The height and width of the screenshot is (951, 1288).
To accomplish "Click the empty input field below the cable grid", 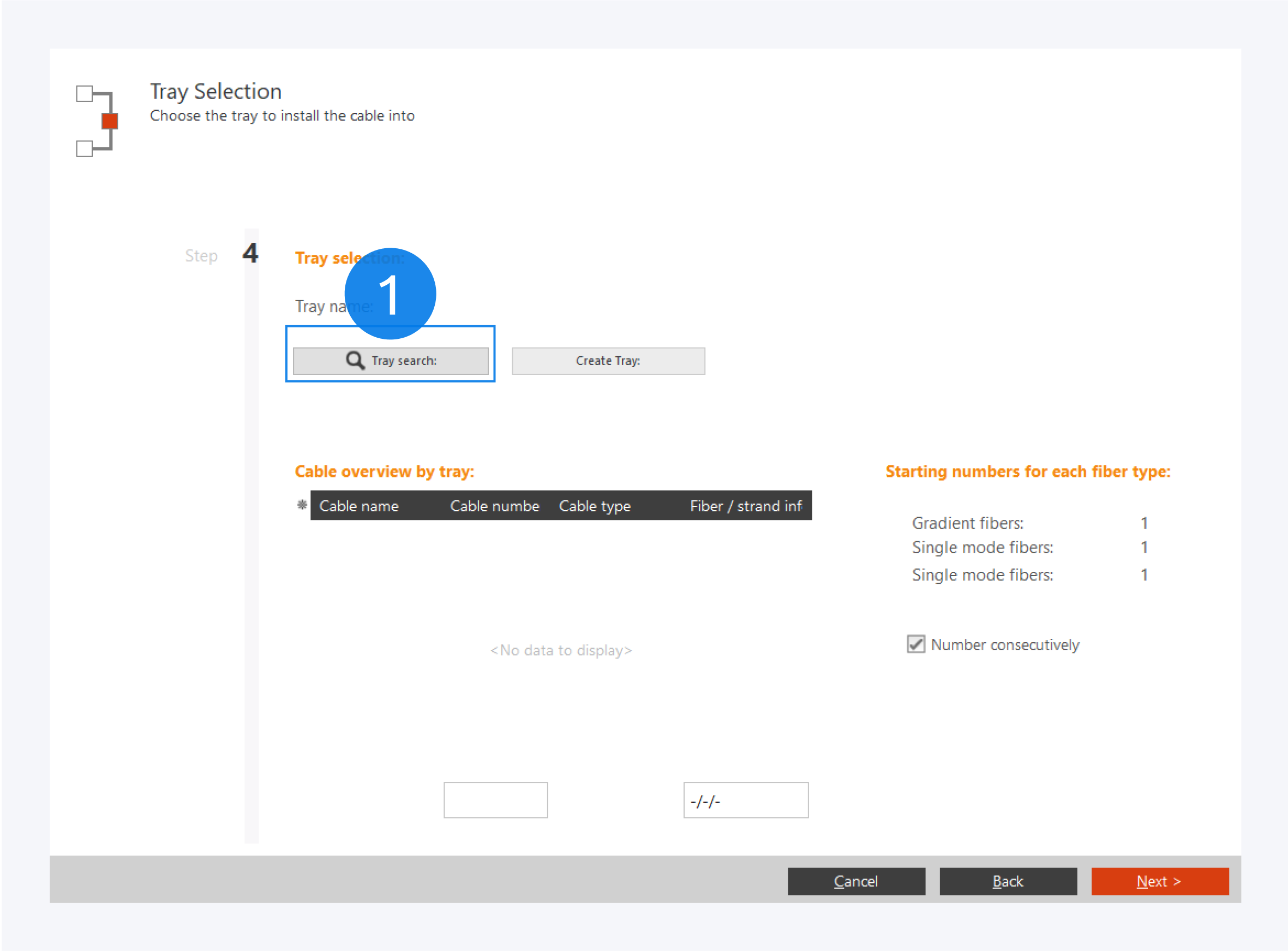I will pyautogui.click(x=495, y=800).
